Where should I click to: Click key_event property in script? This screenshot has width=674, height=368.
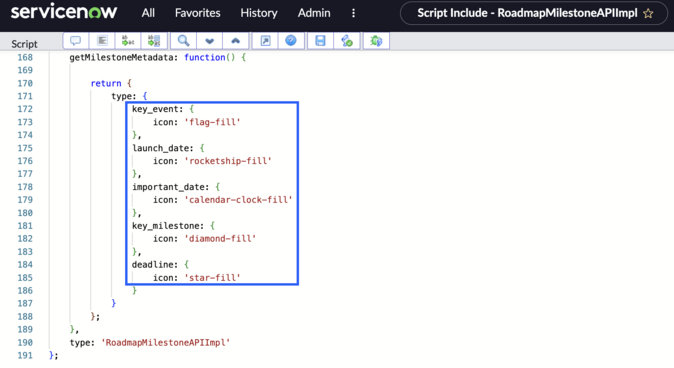point(155,109)
